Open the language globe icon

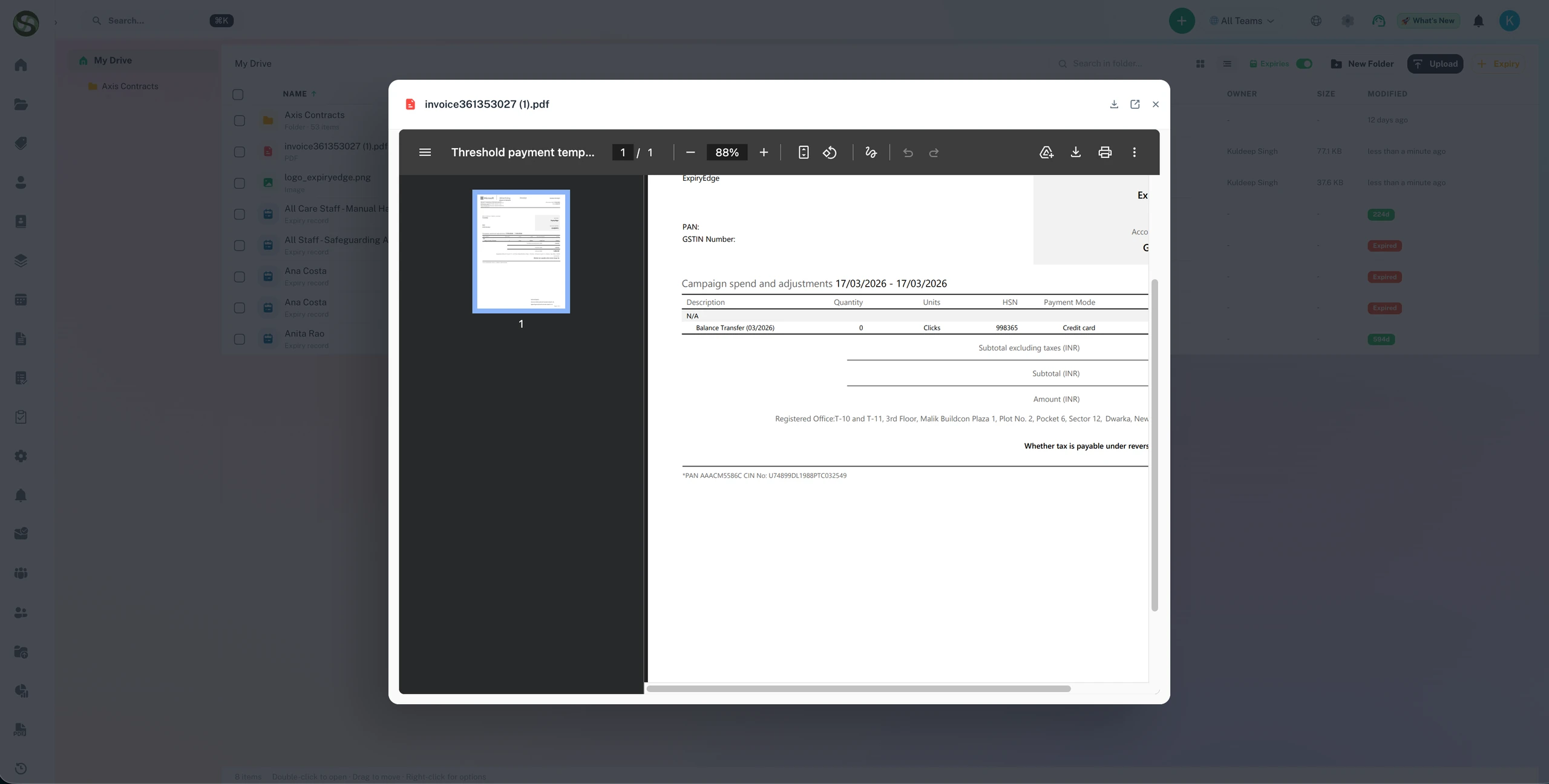[1316, 21]
